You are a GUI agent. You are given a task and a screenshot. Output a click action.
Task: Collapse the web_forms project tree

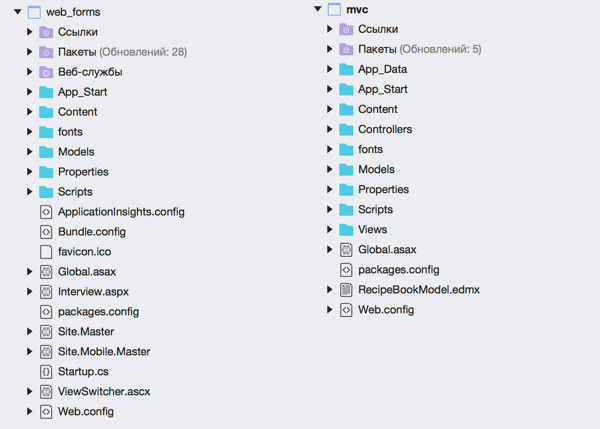pos(18,12)
